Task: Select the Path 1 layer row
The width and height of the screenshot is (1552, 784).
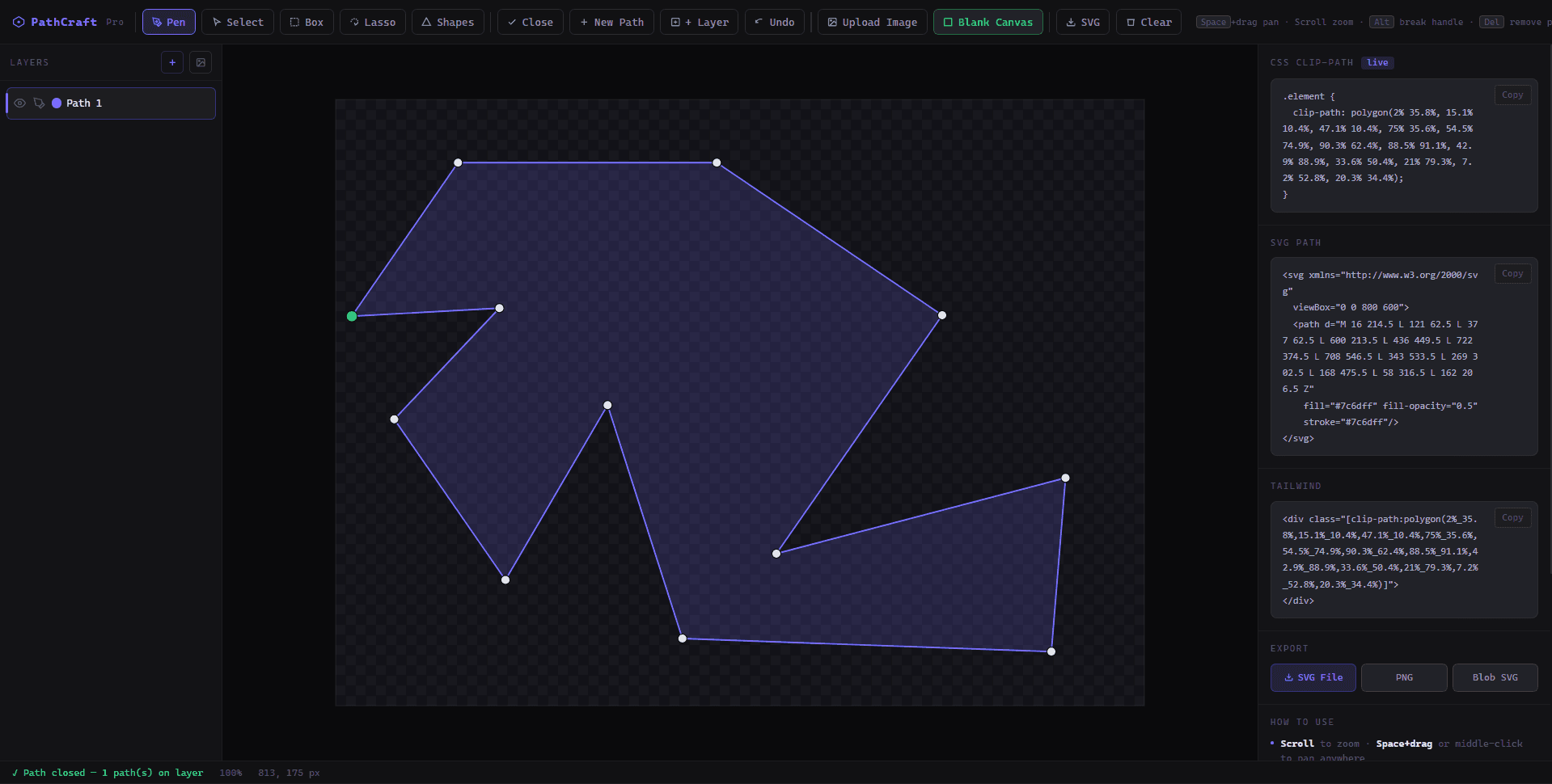Action: [111, 103]
